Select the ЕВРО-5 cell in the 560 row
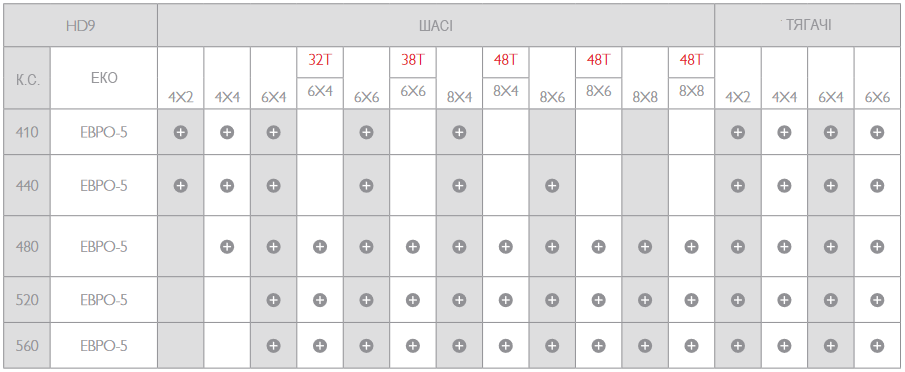This screenshot has height=372, width=905. click(104, 346)
